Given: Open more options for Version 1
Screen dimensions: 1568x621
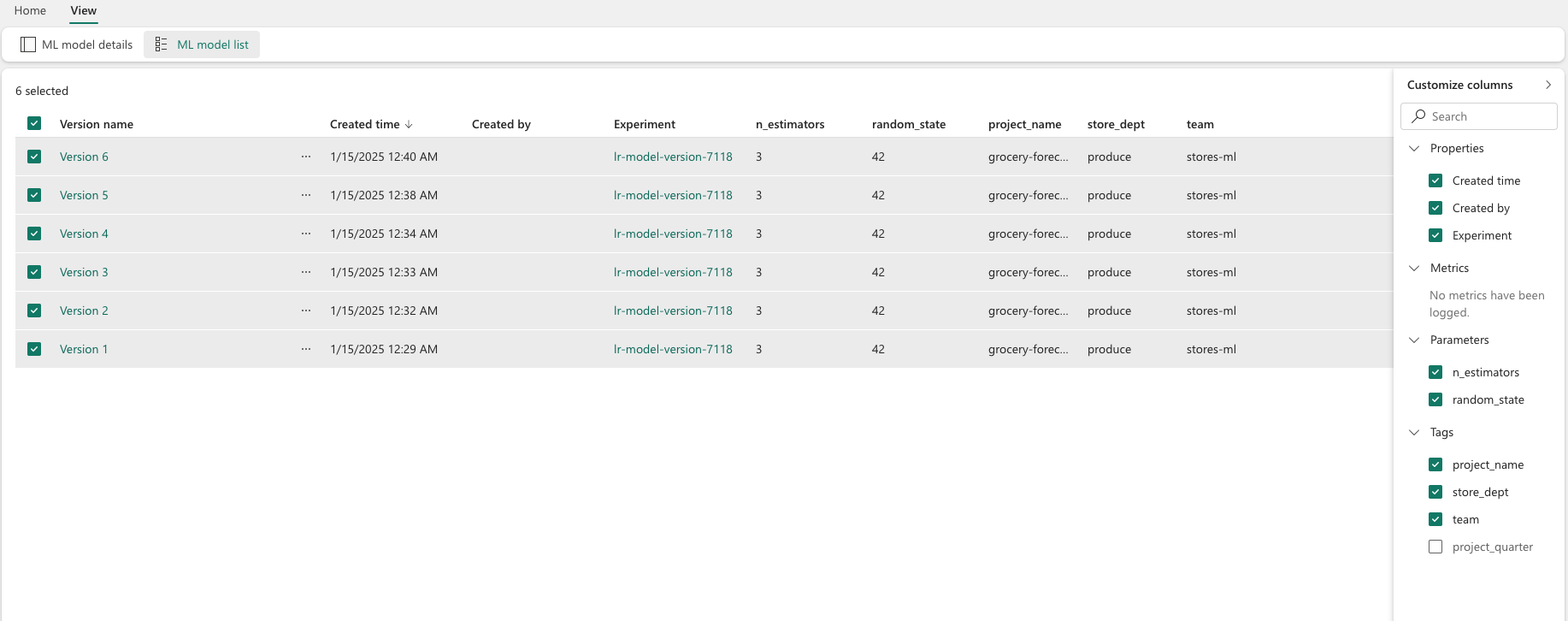Looking at the screenshot, I should point(306,349).
